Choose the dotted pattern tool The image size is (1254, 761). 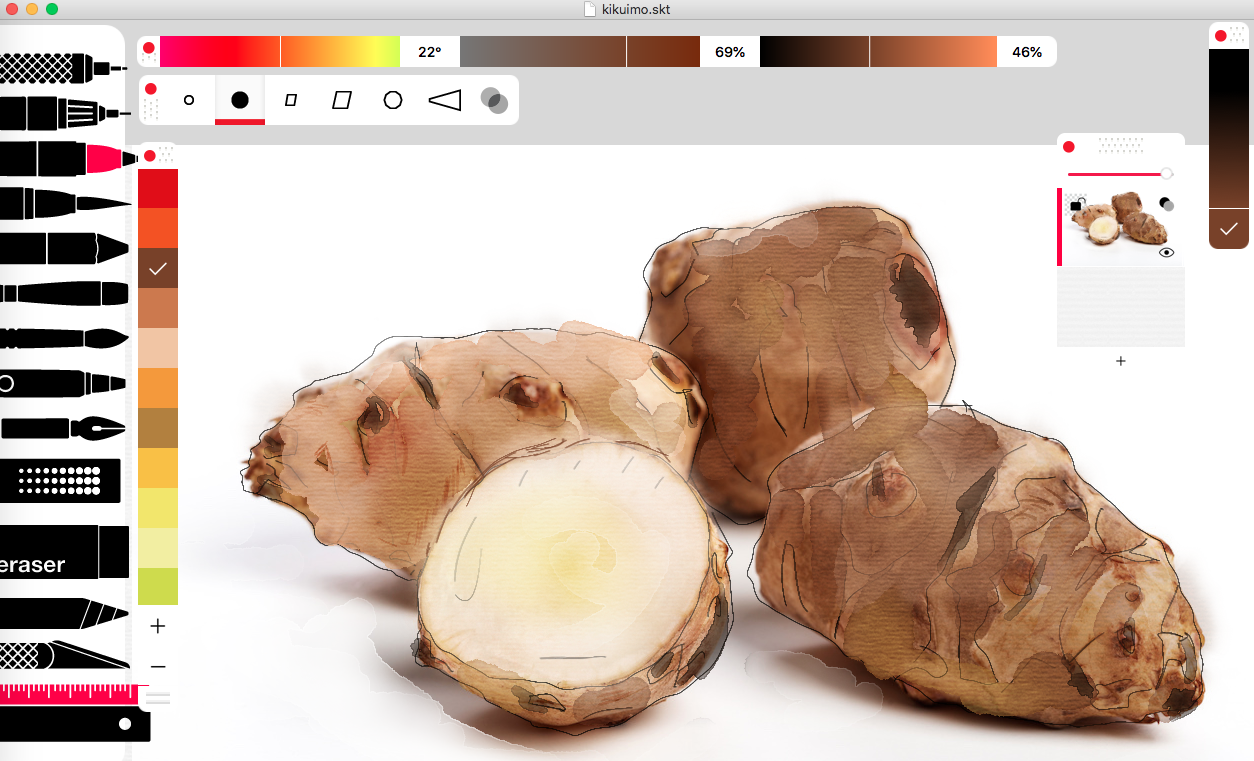(62, 481)
